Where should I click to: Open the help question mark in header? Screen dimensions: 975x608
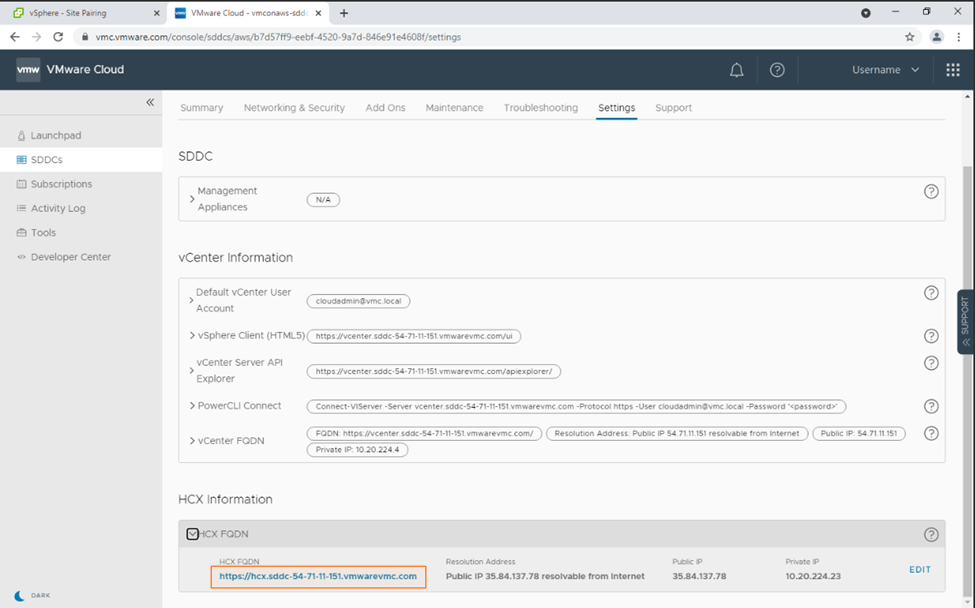(x=777, y=70)
